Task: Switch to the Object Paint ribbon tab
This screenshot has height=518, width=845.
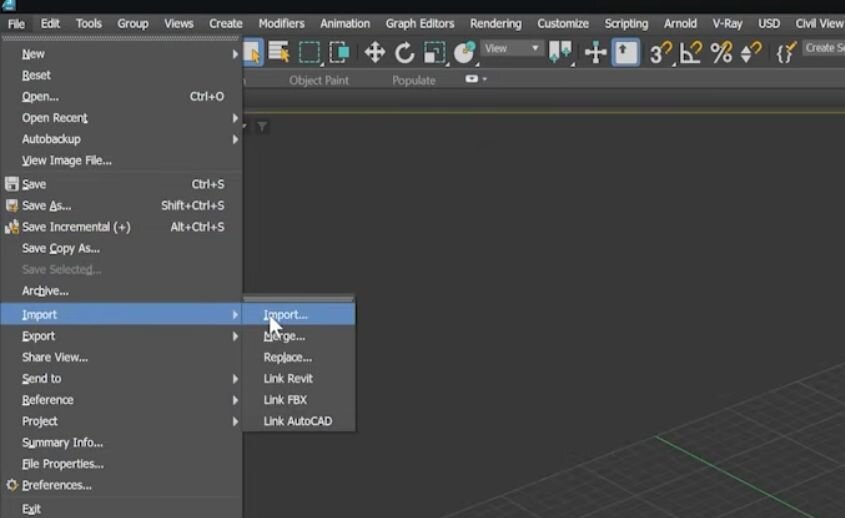Action: (318, 80)
